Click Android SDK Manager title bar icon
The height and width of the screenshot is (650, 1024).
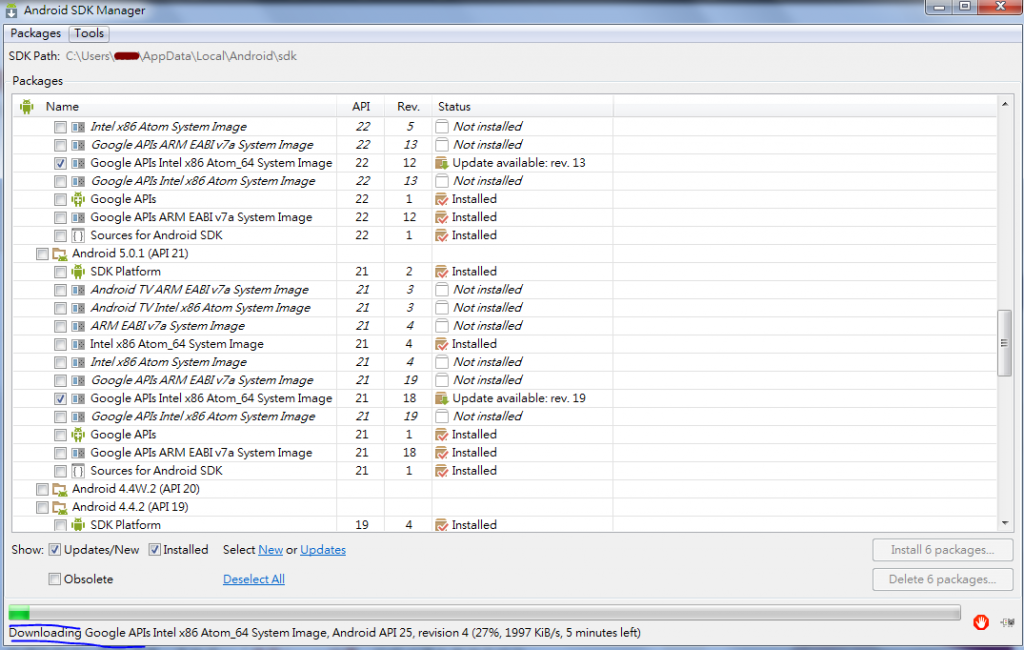(11, 10)
